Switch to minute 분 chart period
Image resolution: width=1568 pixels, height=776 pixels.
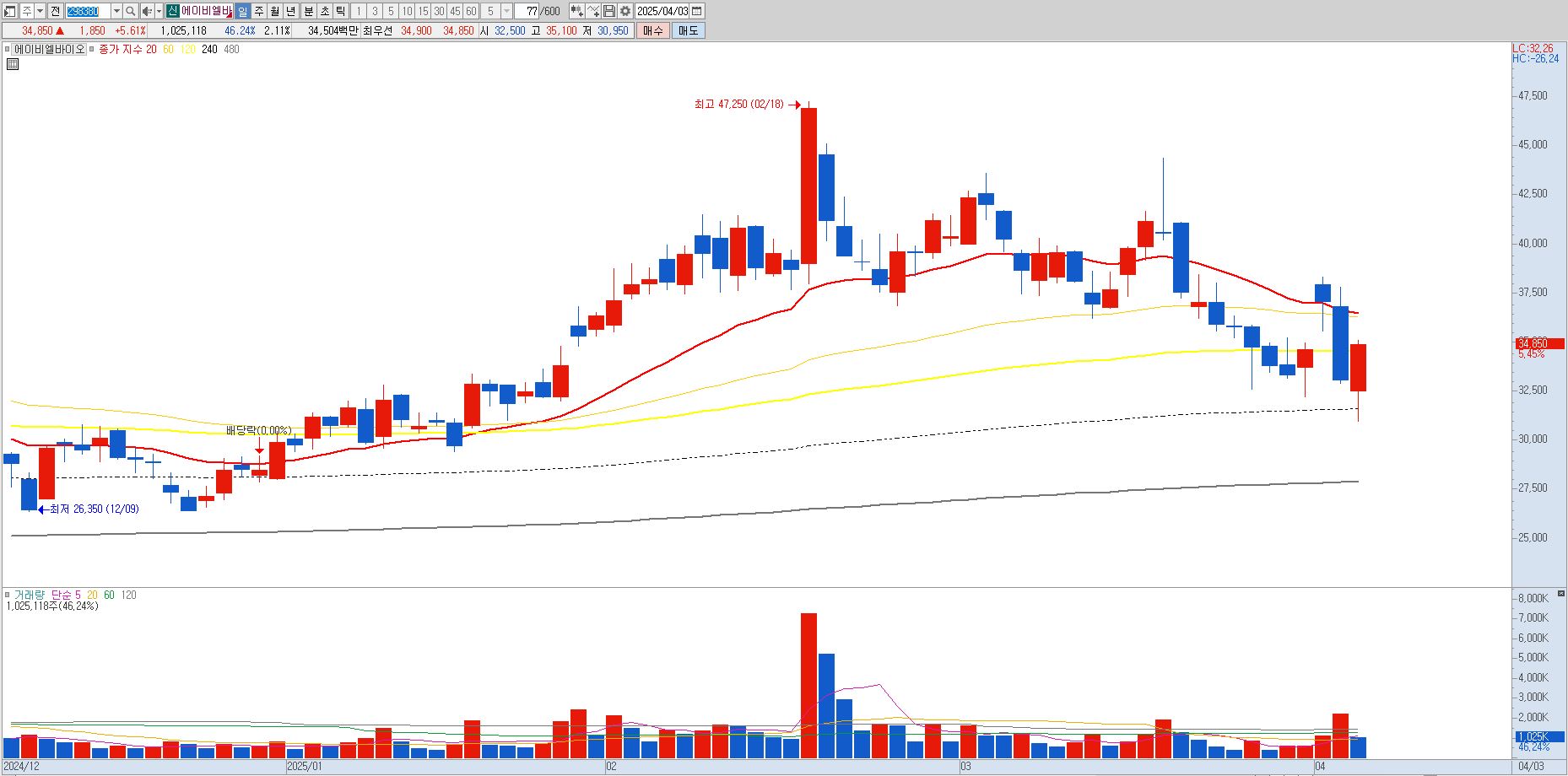tap(308, 11)
